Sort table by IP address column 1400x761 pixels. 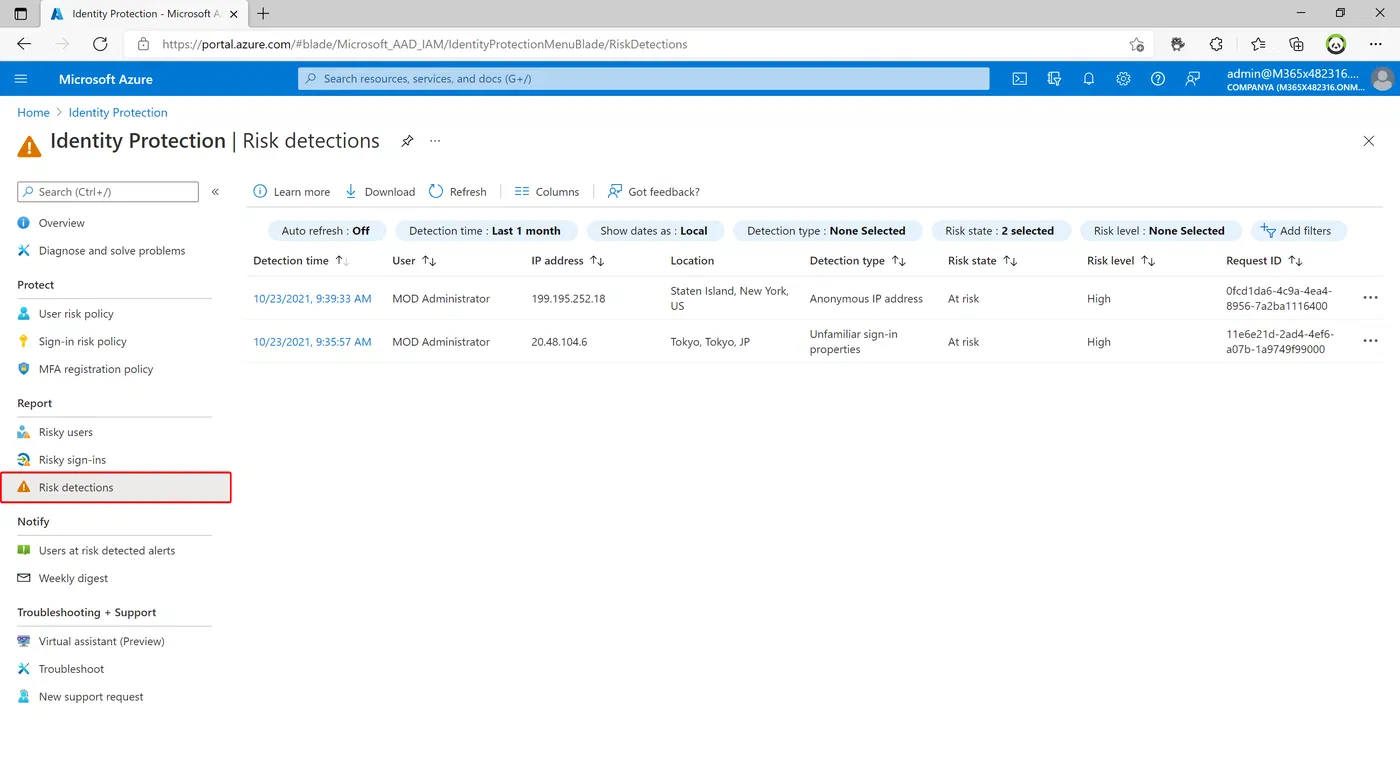click(x=568, y=261)
